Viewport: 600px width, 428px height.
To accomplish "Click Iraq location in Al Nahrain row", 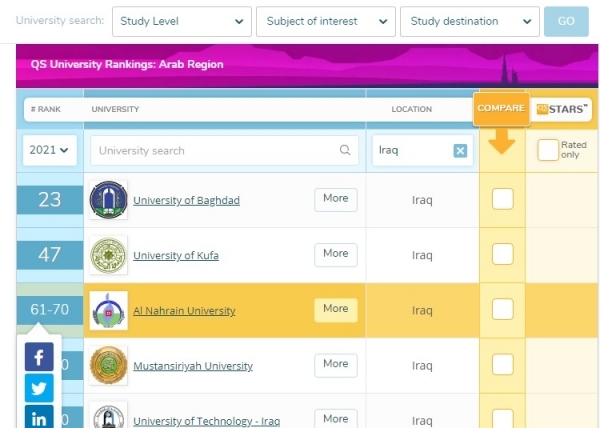I will click(422, 310).
